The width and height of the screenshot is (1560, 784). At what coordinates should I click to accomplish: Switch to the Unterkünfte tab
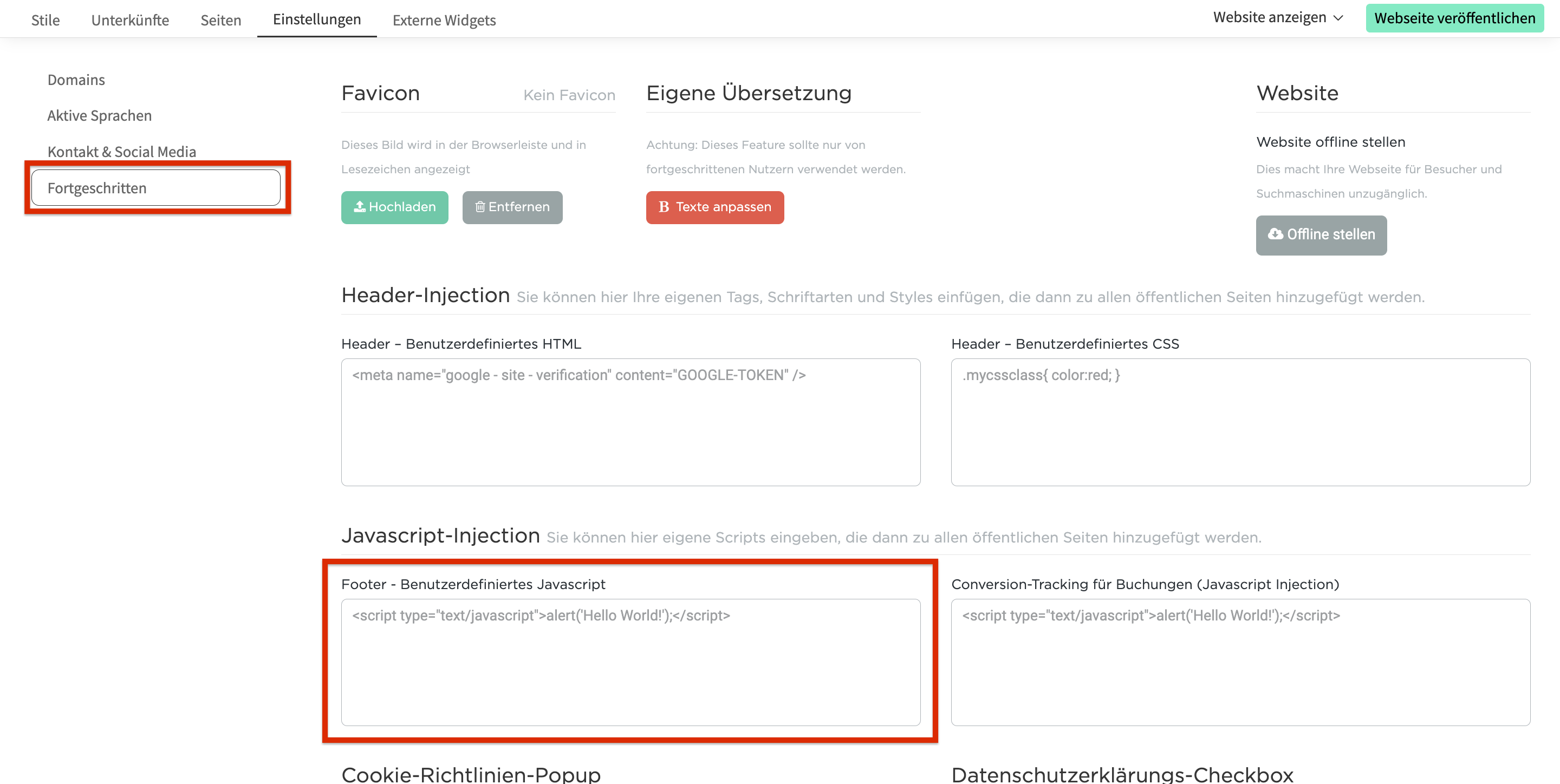click(130, 20)
